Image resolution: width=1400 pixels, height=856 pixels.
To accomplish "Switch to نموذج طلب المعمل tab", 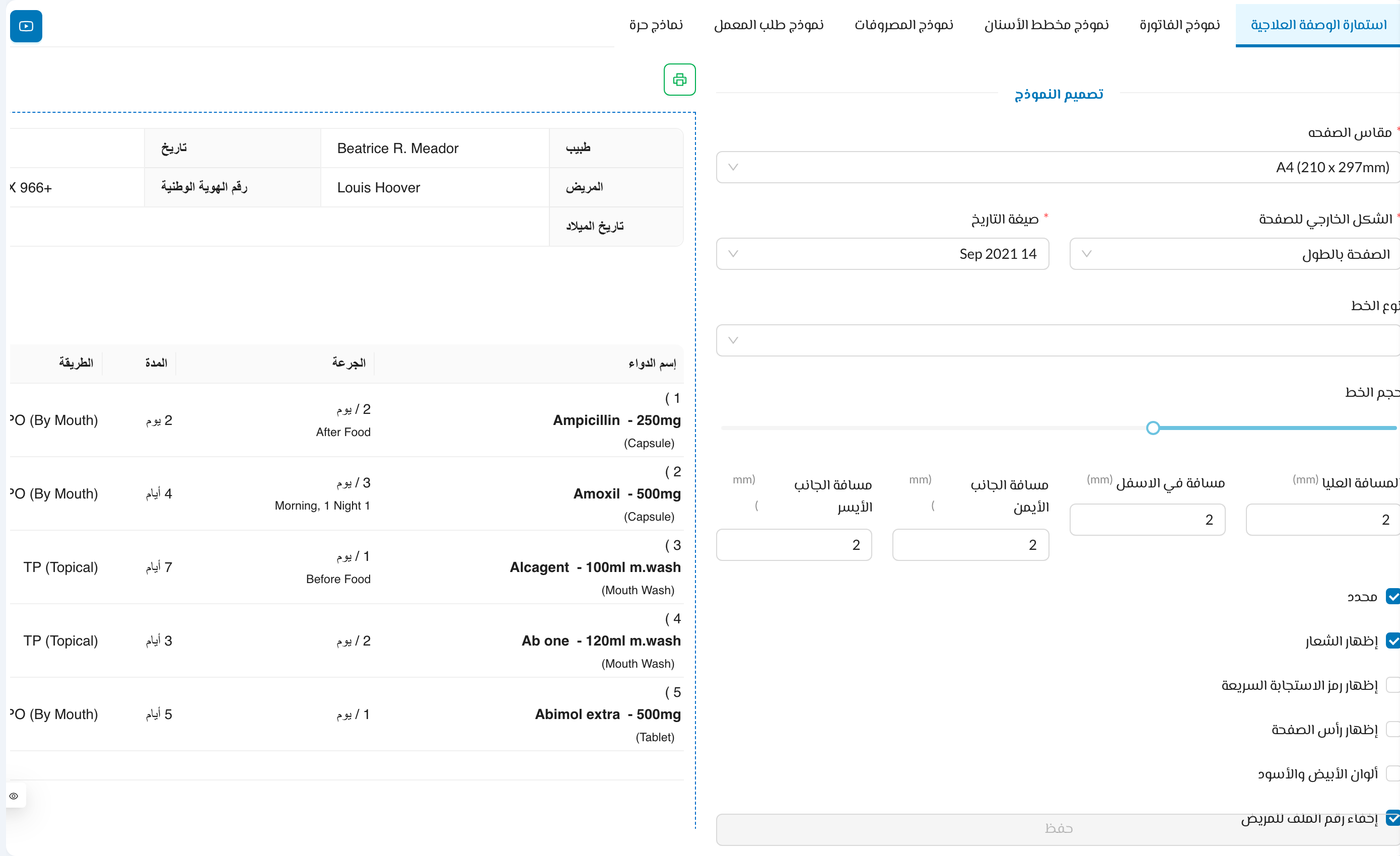I will click(x=769, y=25).
